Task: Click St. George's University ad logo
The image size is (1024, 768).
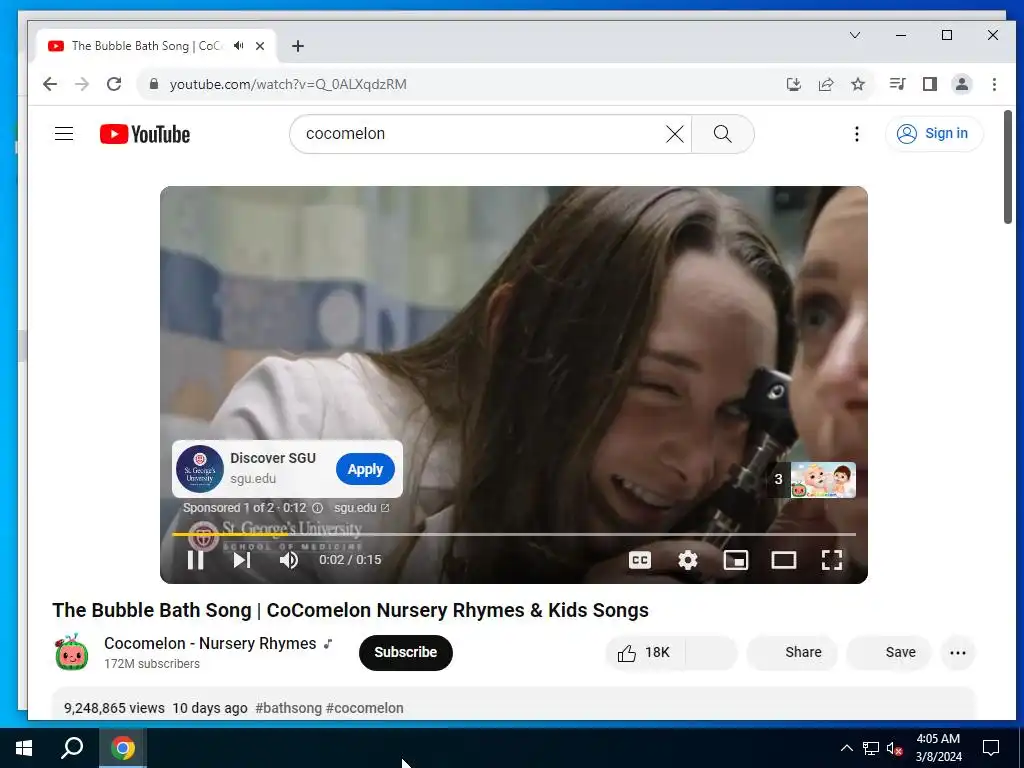Action: 200,469
